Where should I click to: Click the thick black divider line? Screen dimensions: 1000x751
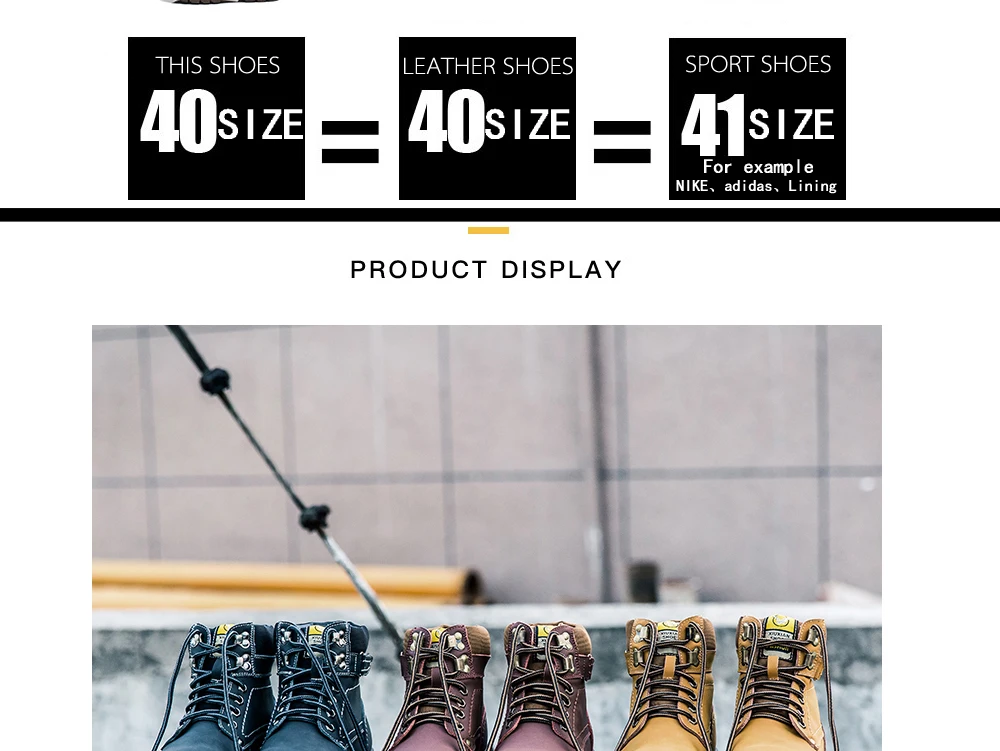[500, 214]
